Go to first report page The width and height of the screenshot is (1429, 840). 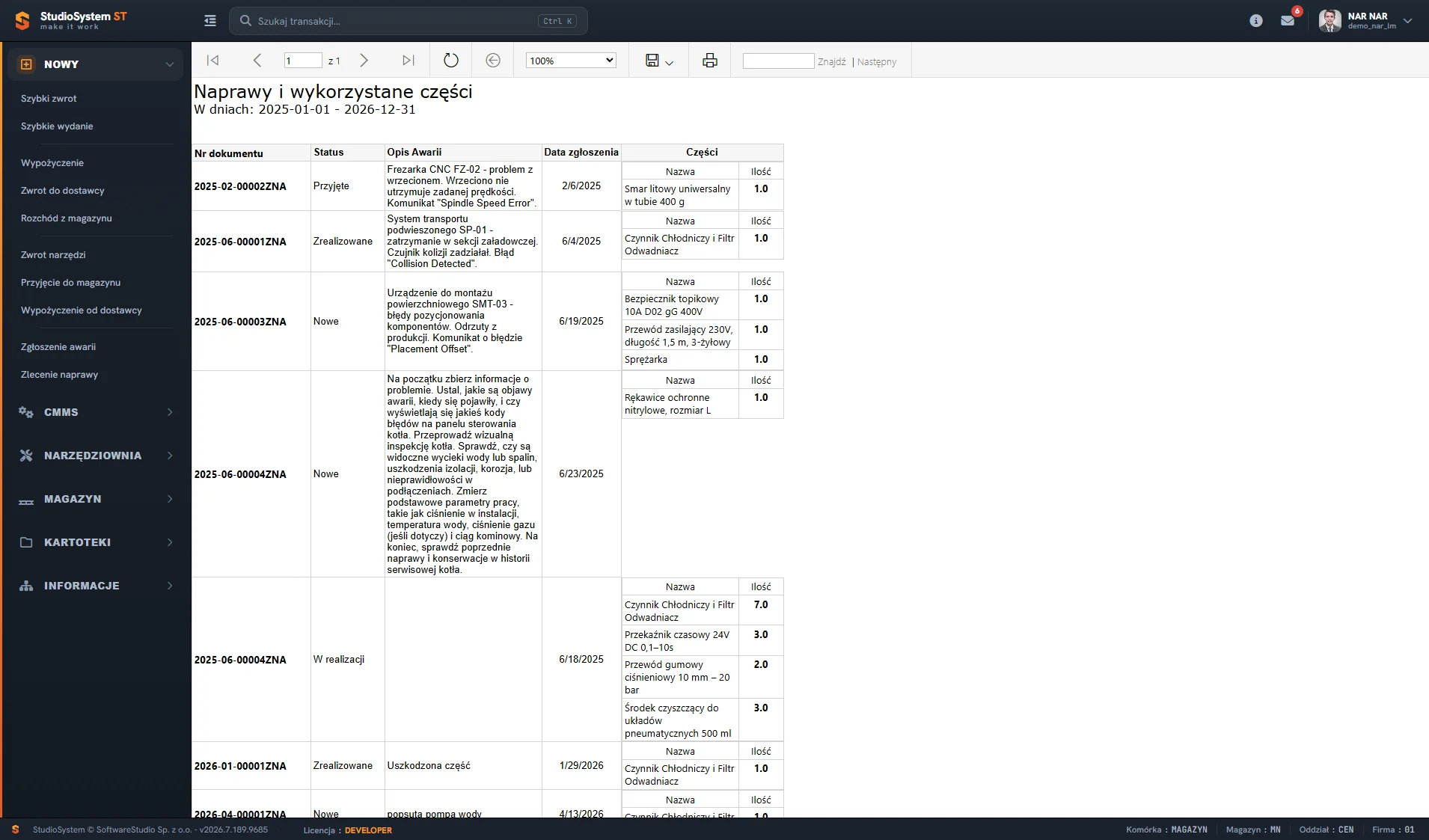pos(213,61)
